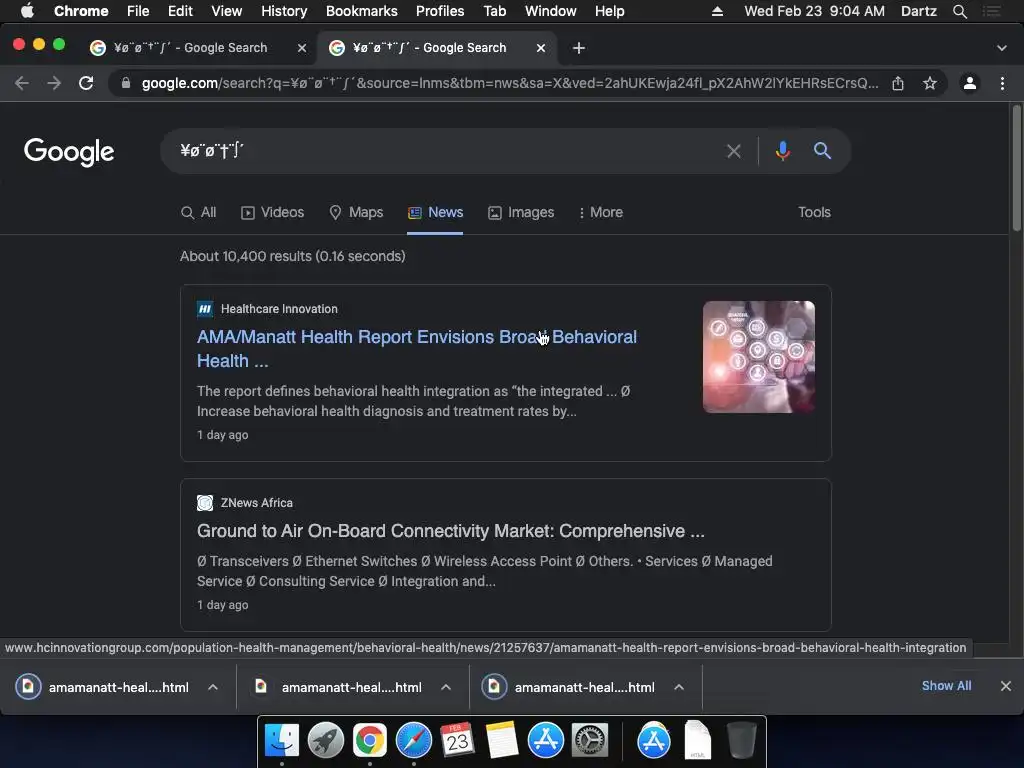Switch to the Images results tab
This screenshot has height=768, width=1024.
tap(521, 212)
